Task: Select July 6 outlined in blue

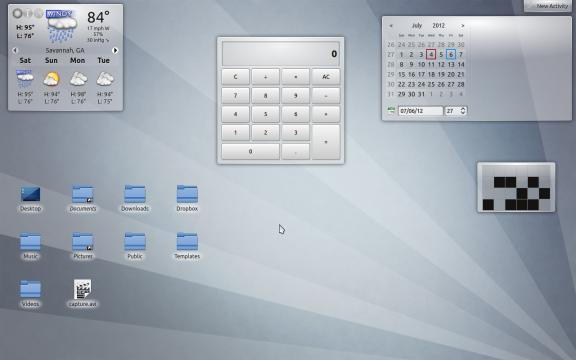Action: (451, 55)
